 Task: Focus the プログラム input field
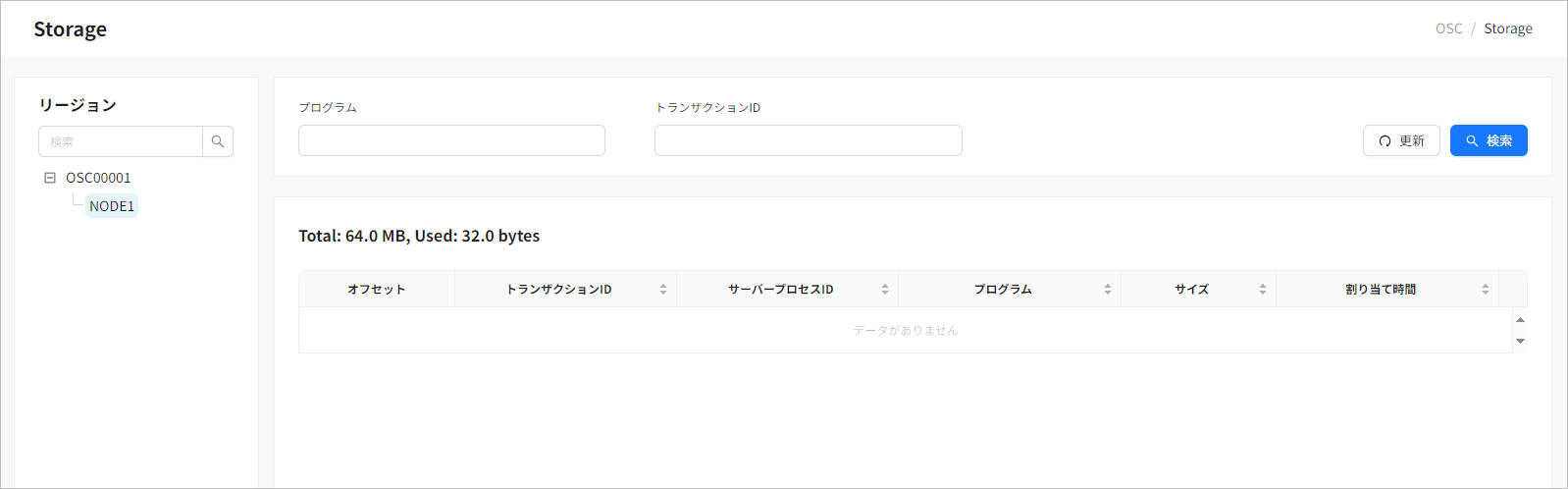tap(451, 140)
